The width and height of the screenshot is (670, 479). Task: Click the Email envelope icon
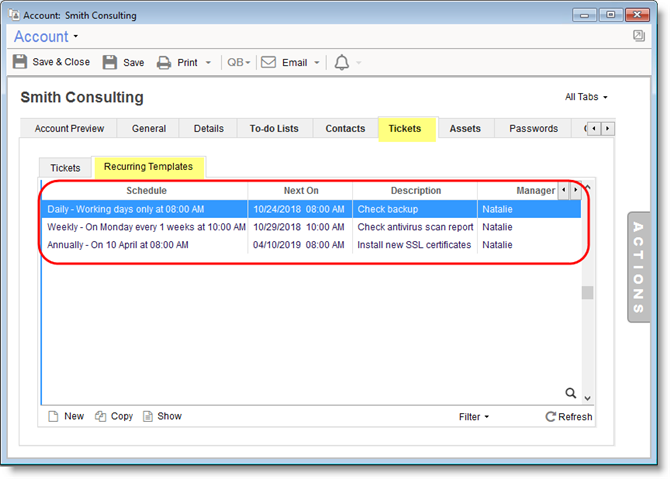click(268, 62)
